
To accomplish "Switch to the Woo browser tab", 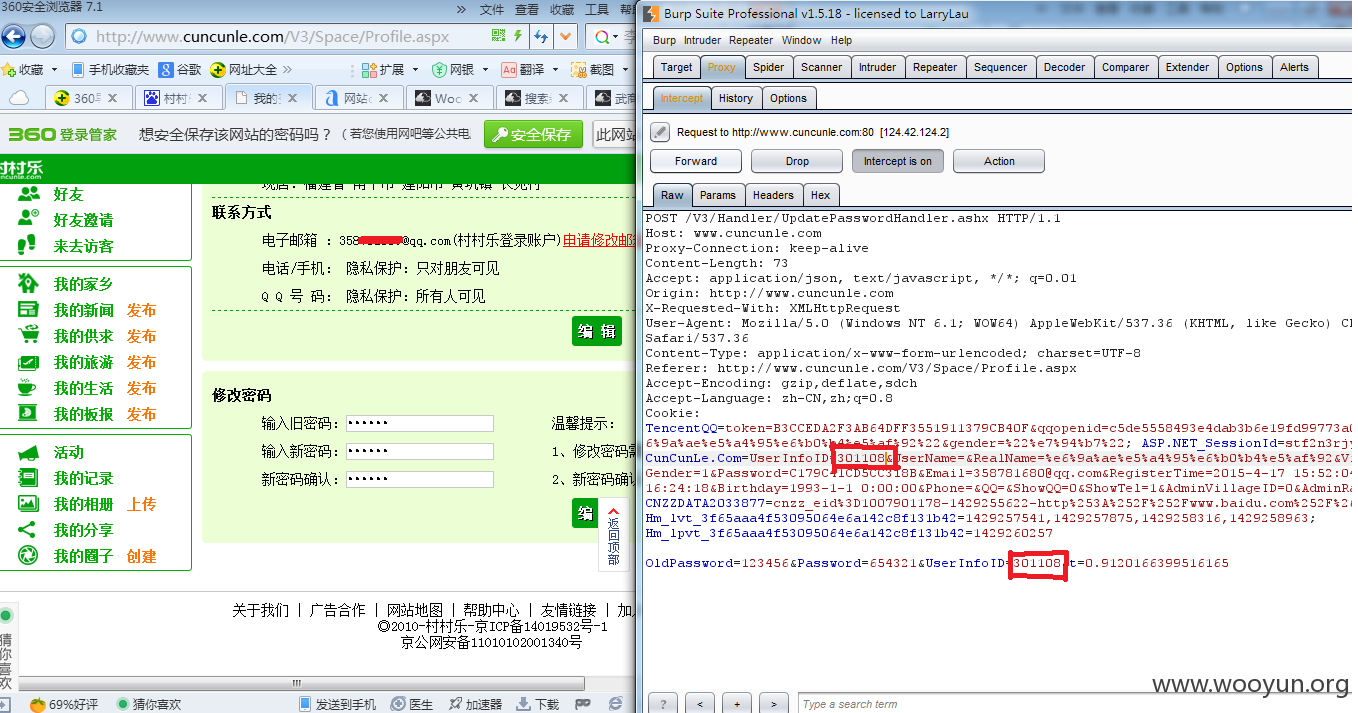I will (447, 98).
